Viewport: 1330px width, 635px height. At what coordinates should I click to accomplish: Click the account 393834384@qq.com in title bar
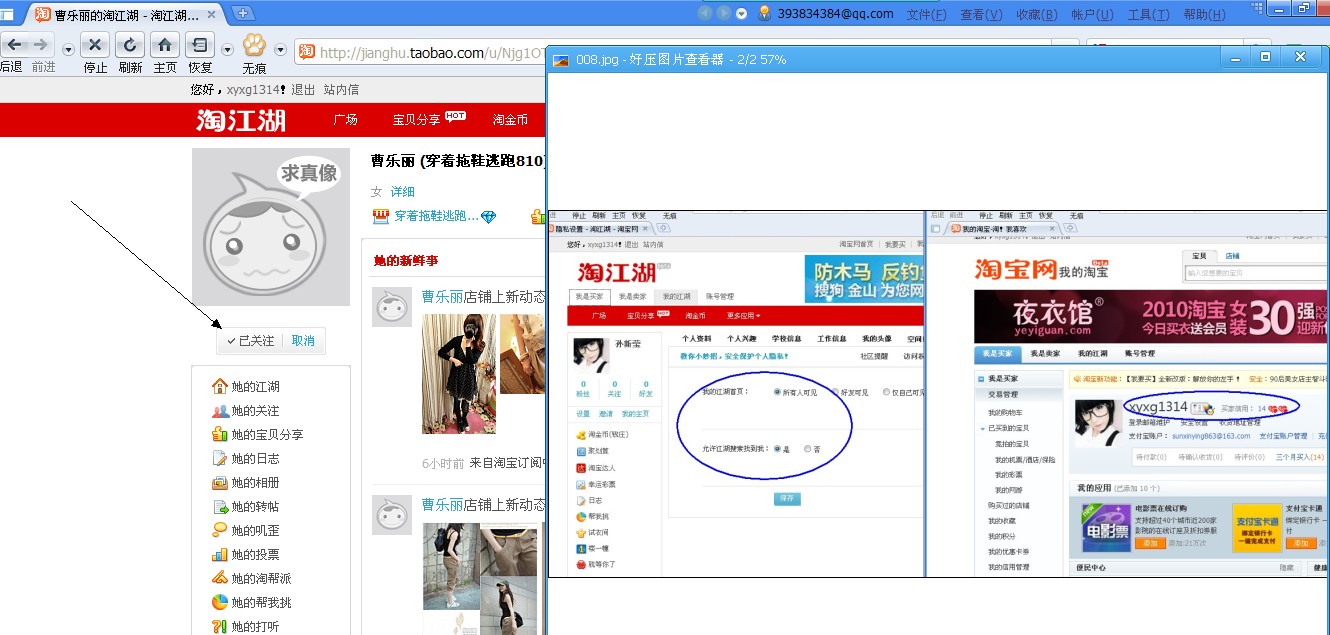click(835, 14)
